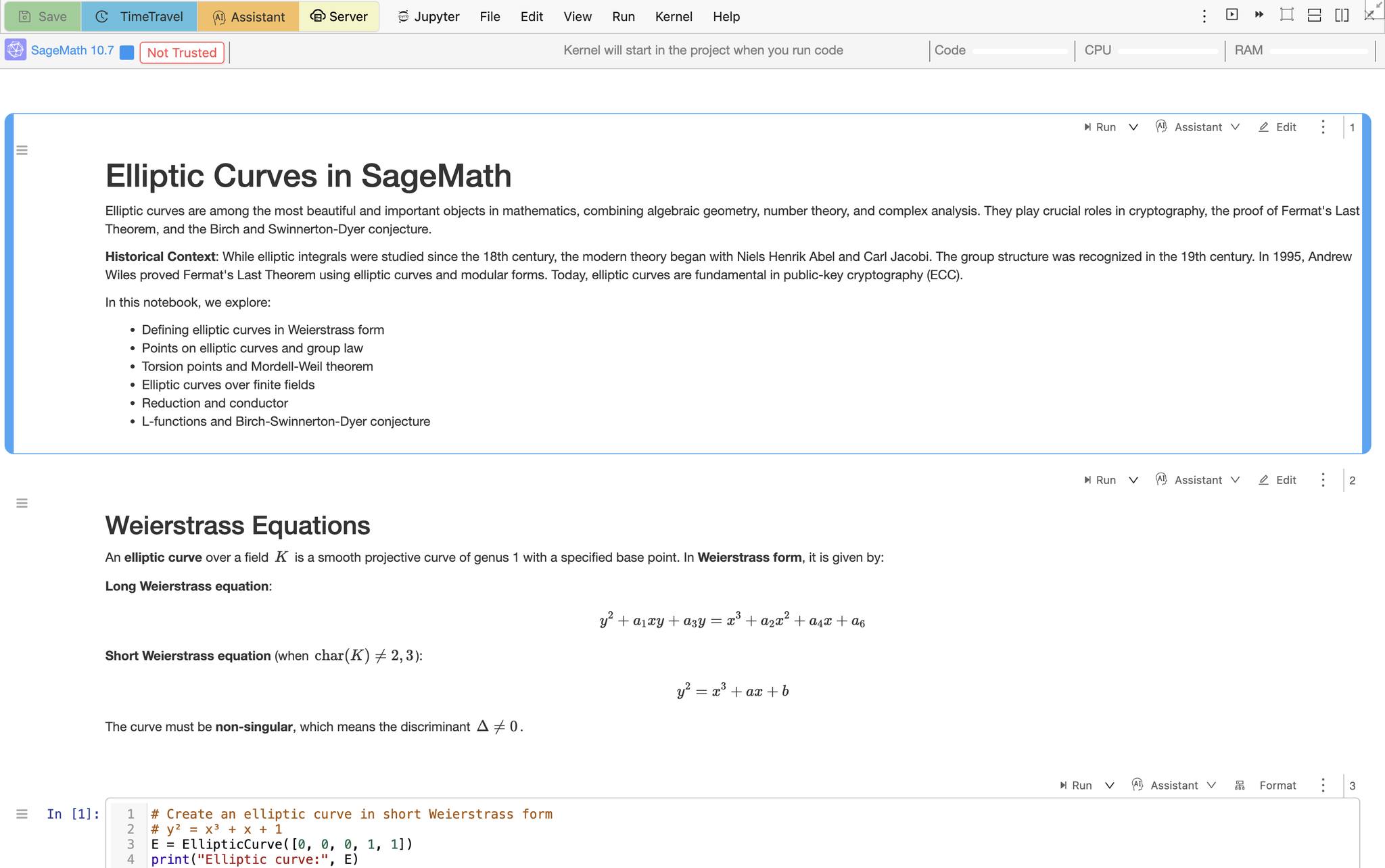Expand Run options dropdown for cell 1
Screen dimensions: 1385x868
(x=1133, y=127)
